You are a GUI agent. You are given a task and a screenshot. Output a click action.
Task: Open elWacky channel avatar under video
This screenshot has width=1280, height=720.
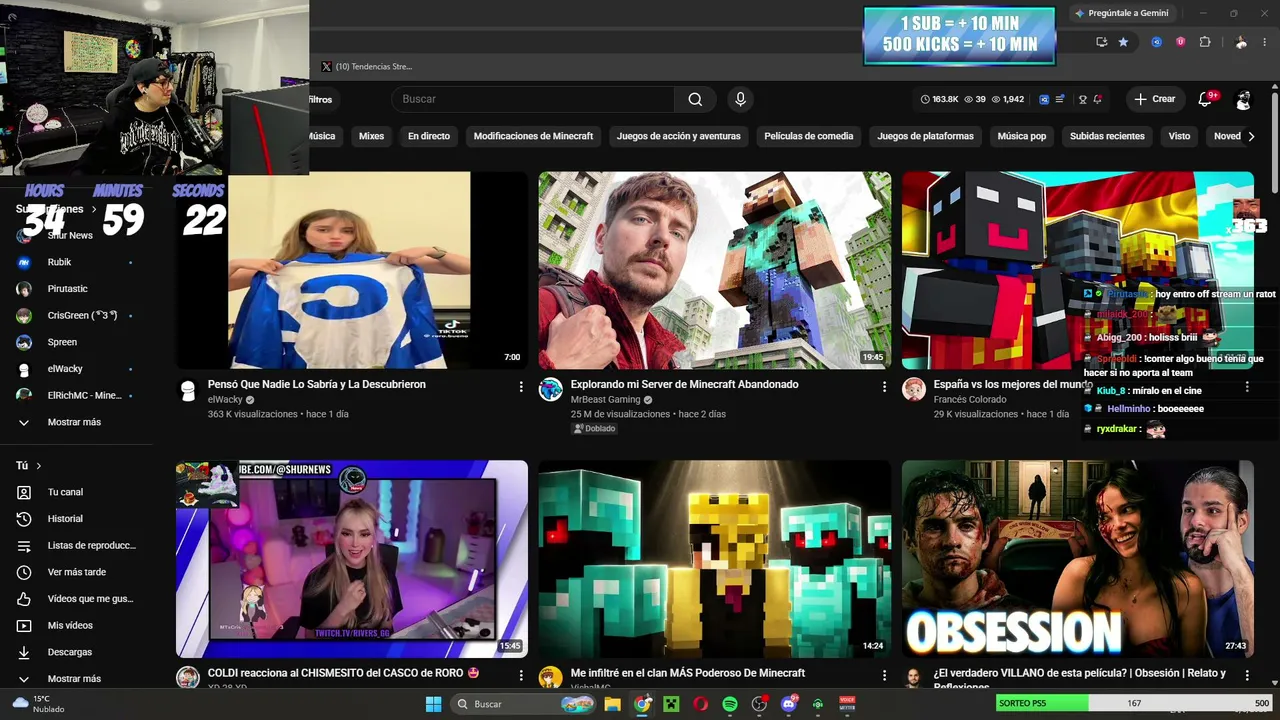tap(188, 390)
